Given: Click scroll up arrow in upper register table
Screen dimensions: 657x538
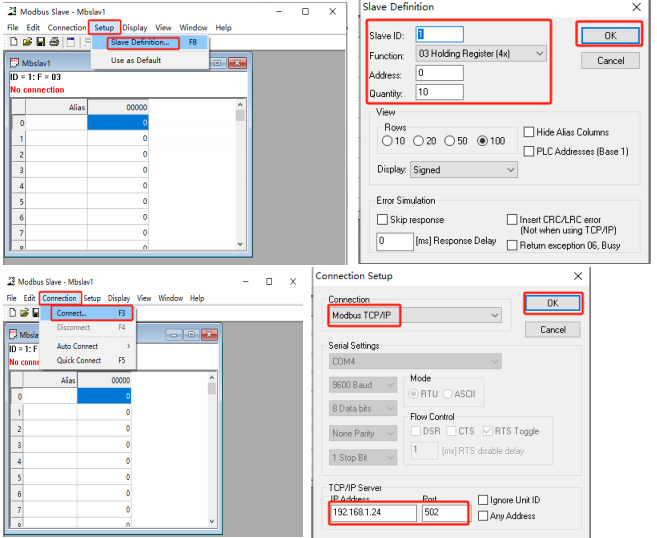Looking at the screenshot, I should 240,105.
